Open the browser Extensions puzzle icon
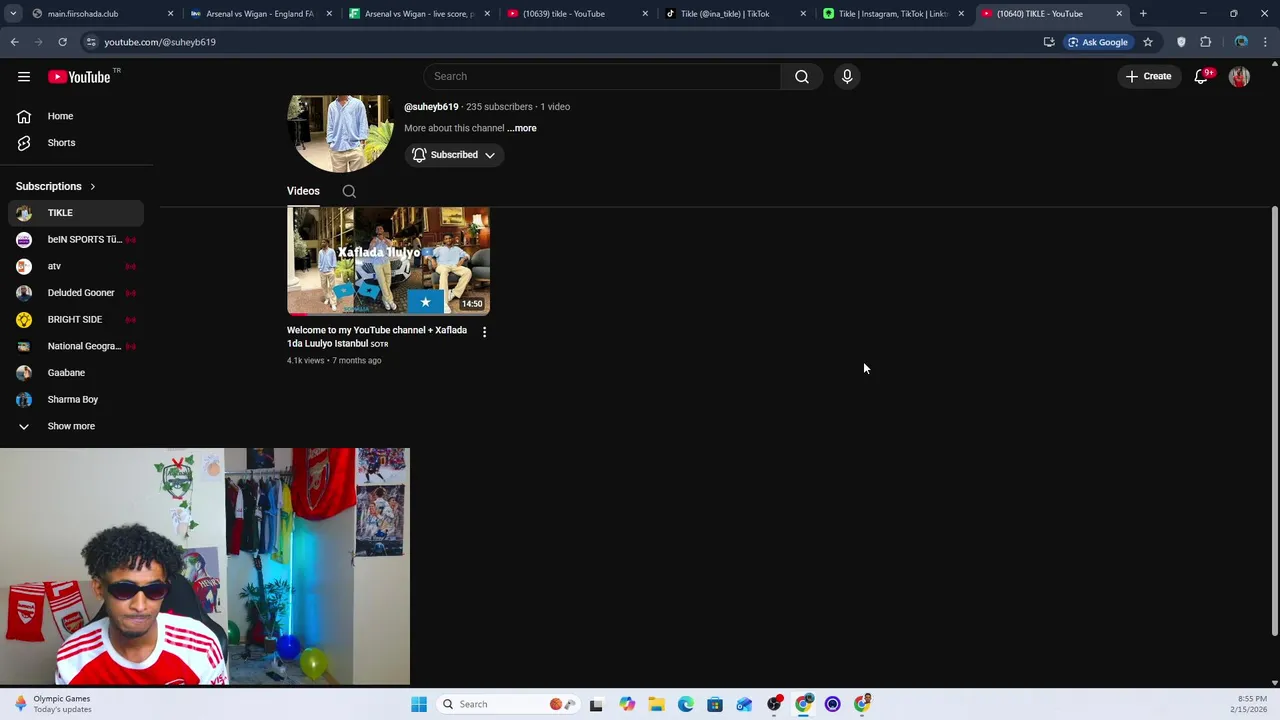This screenshot has width=1280, height=720. [1206, 42]
